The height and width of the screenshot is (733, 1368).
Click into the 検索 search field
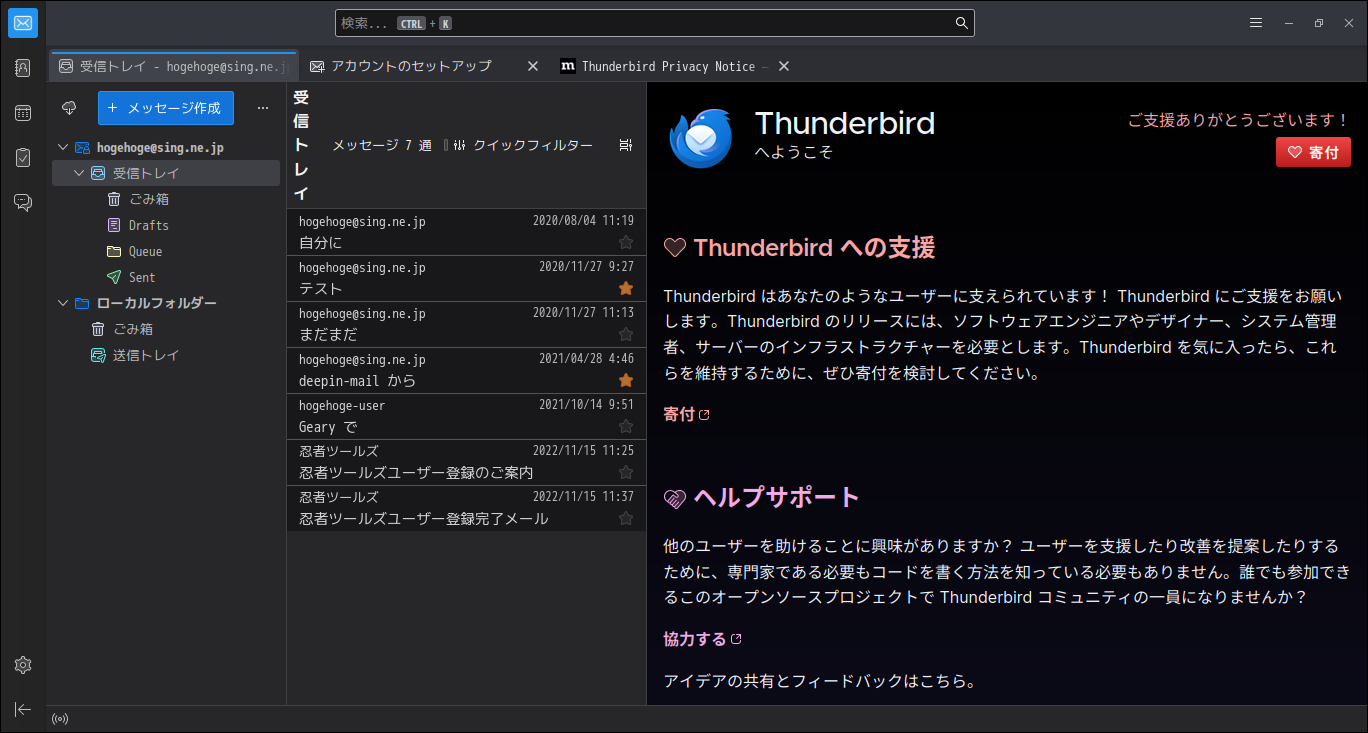pos(654,23)
